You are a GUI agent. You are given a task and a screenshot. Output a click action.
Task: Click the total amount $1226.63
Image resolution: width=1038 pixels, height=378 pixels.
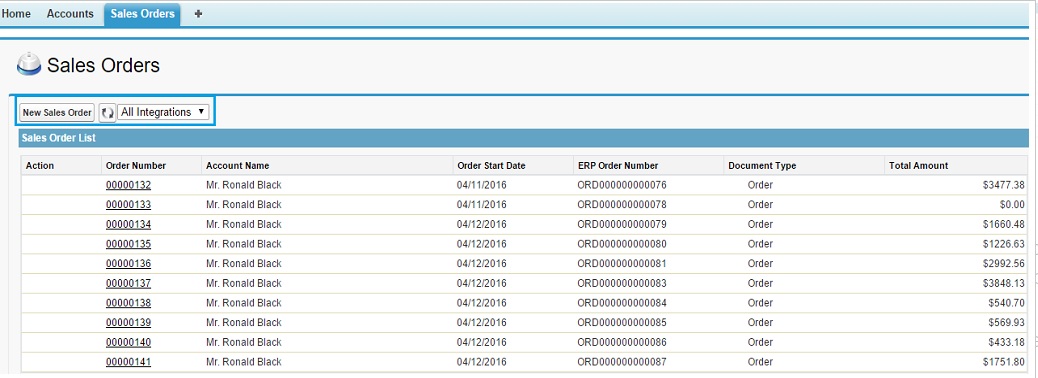1004,244
